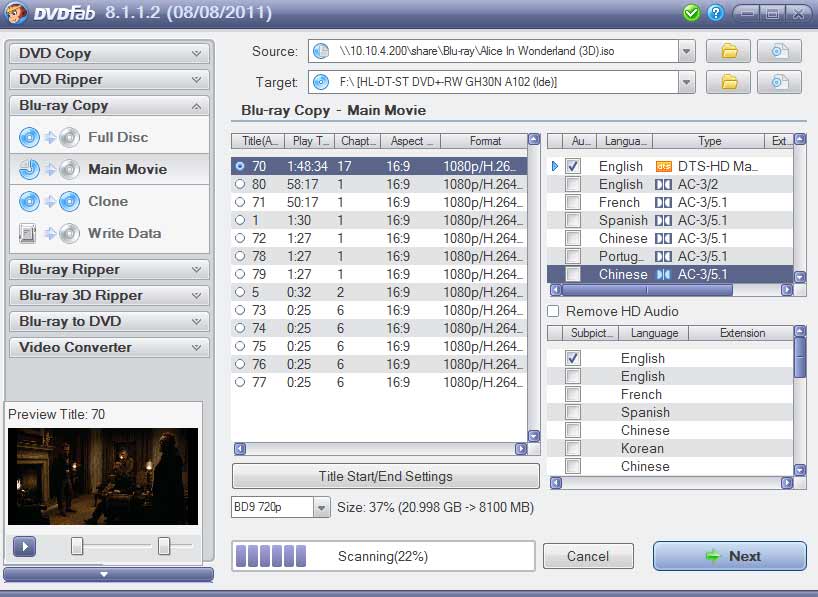818x597 pixels.
Task: Select the Main Movie mode
Action: (109, 169)
